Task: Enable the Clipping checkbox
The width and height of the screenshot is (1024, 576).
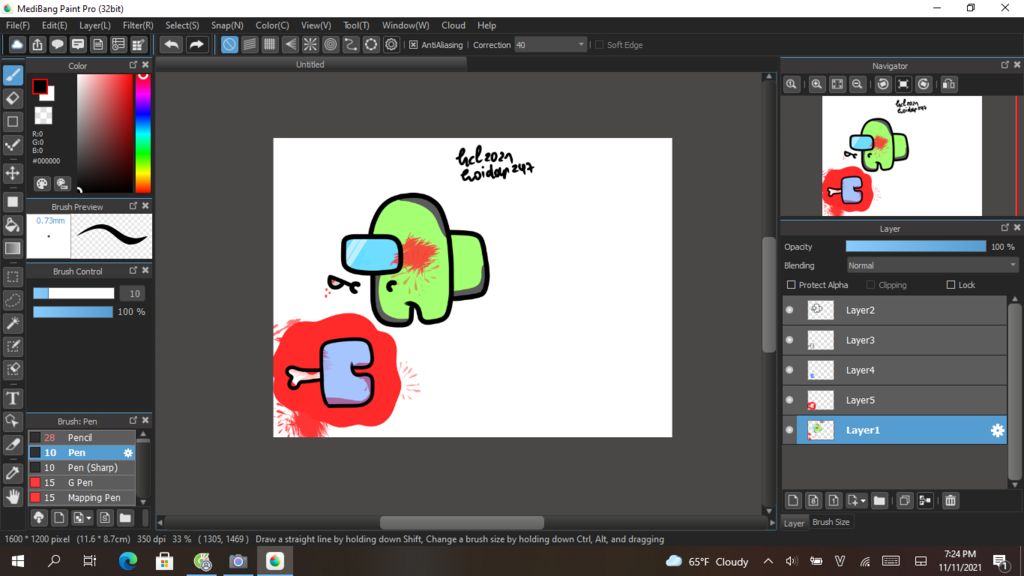Action: click(x=871, y=285)
